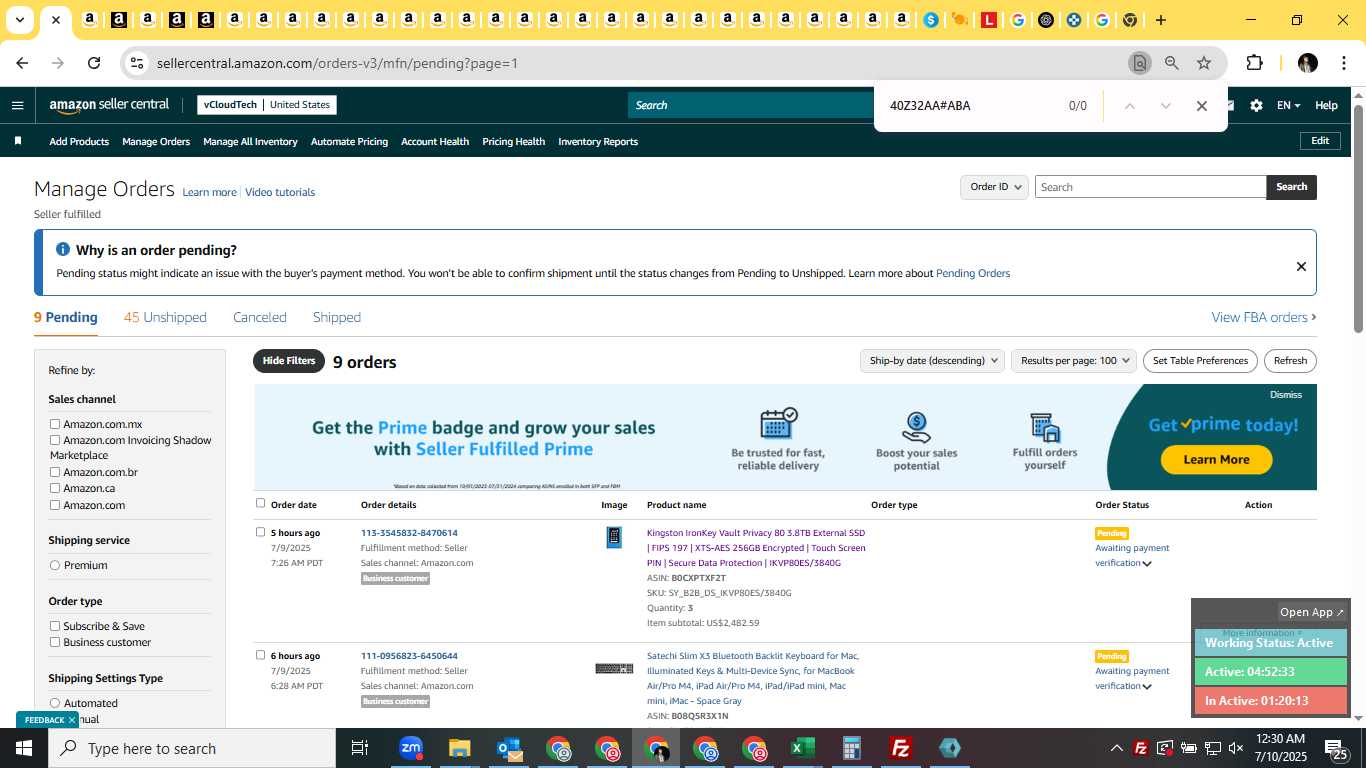This screenshot has width=1366, height=768.
Task: Open the settings gear in Seller Central header
Action: point(1256,105)
